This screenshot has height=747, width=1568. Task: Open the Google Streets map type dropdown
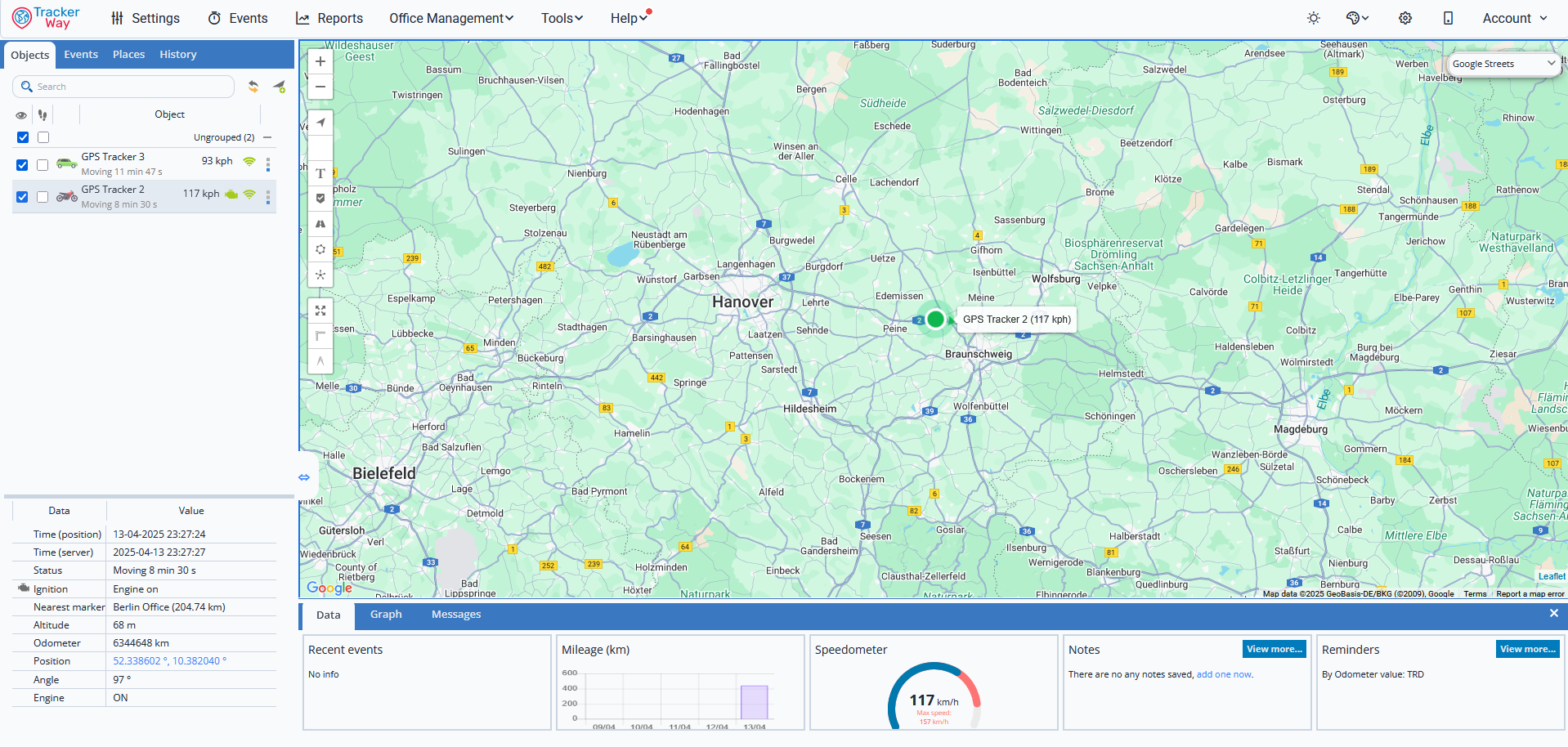[x=1503, y=64]
